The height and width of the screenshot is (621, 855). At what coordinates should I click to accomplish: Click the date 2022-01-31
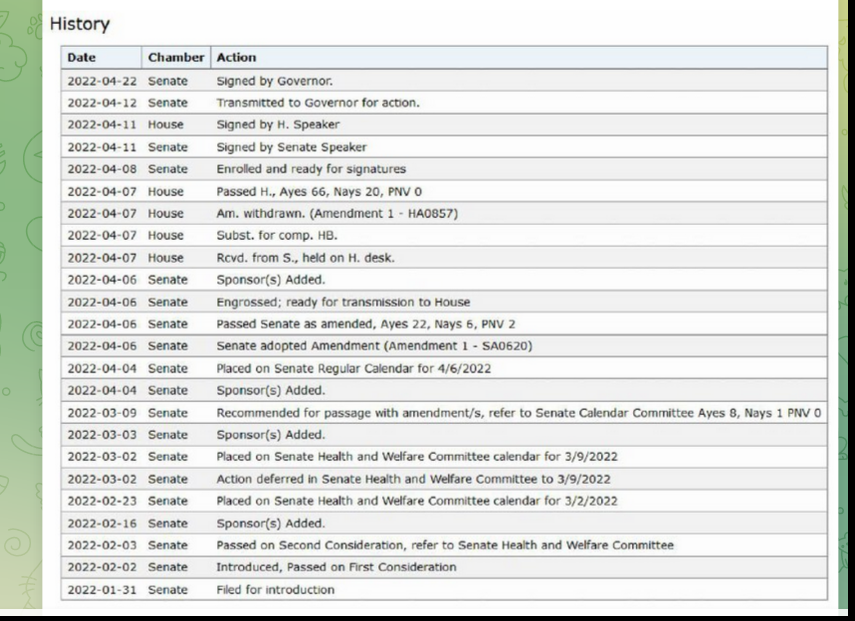coord(102,589)
